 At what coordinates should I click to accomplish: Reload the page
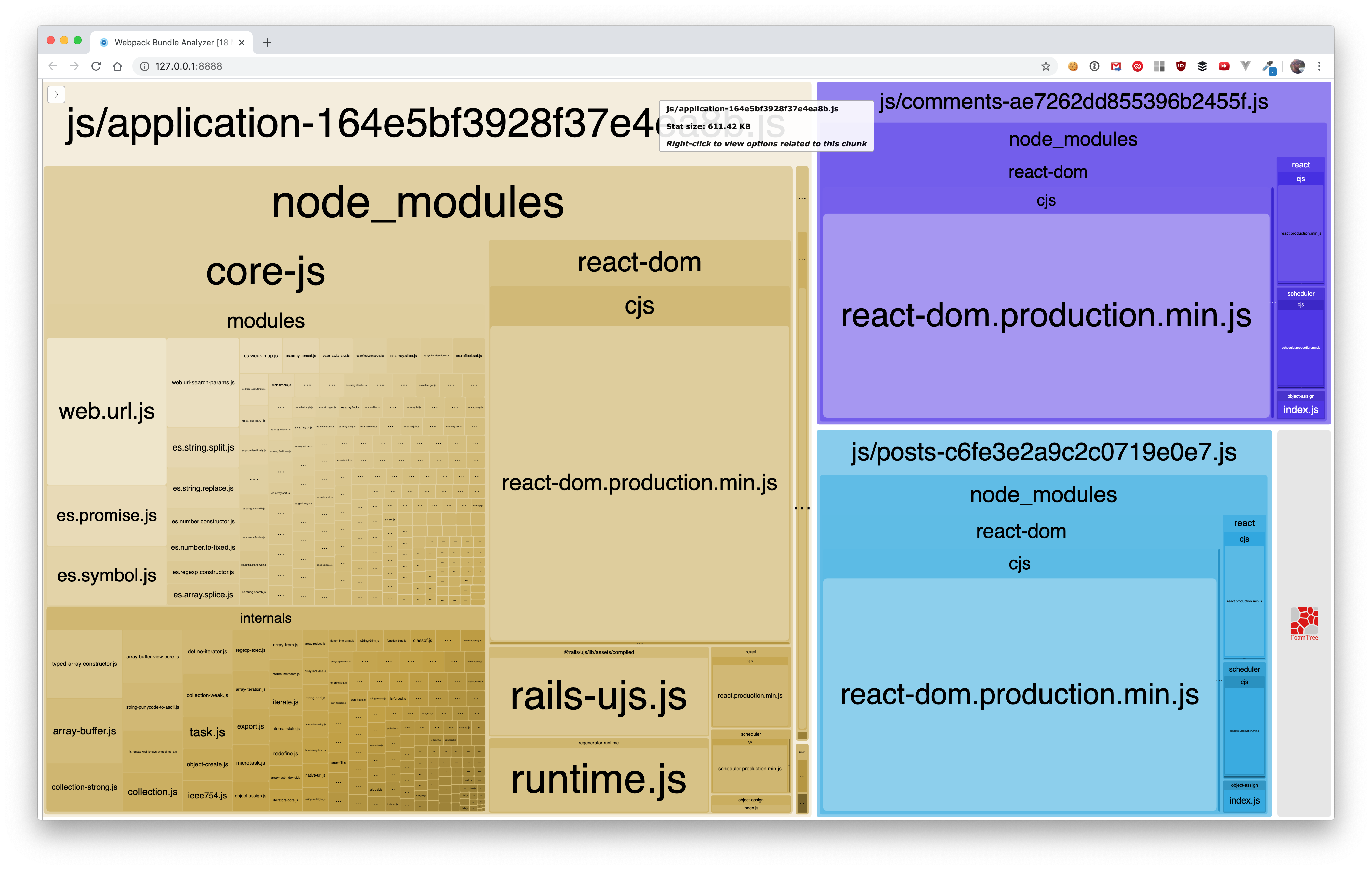point(96,66)
